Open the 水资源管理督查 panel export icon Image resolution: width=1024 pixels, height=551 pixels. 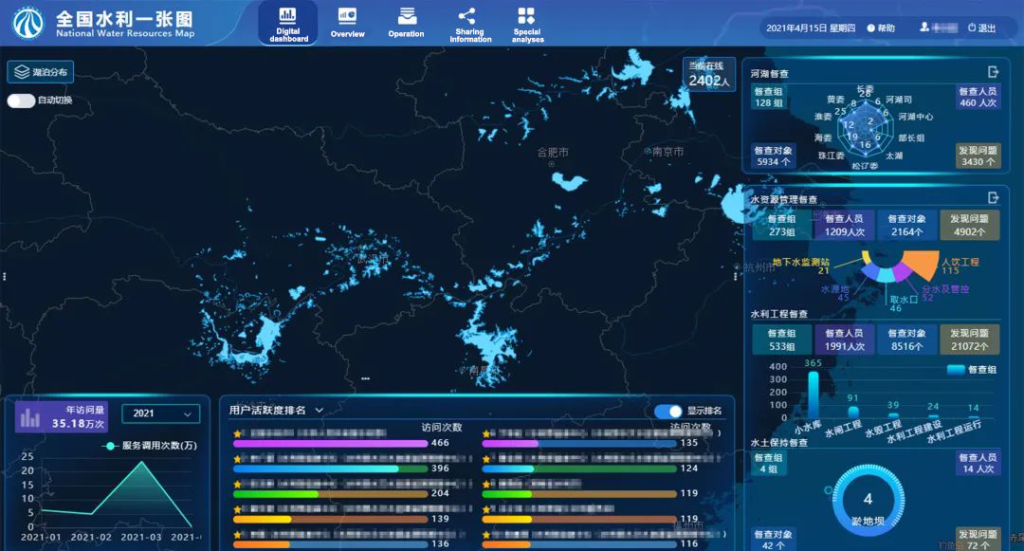pos(993,198)
